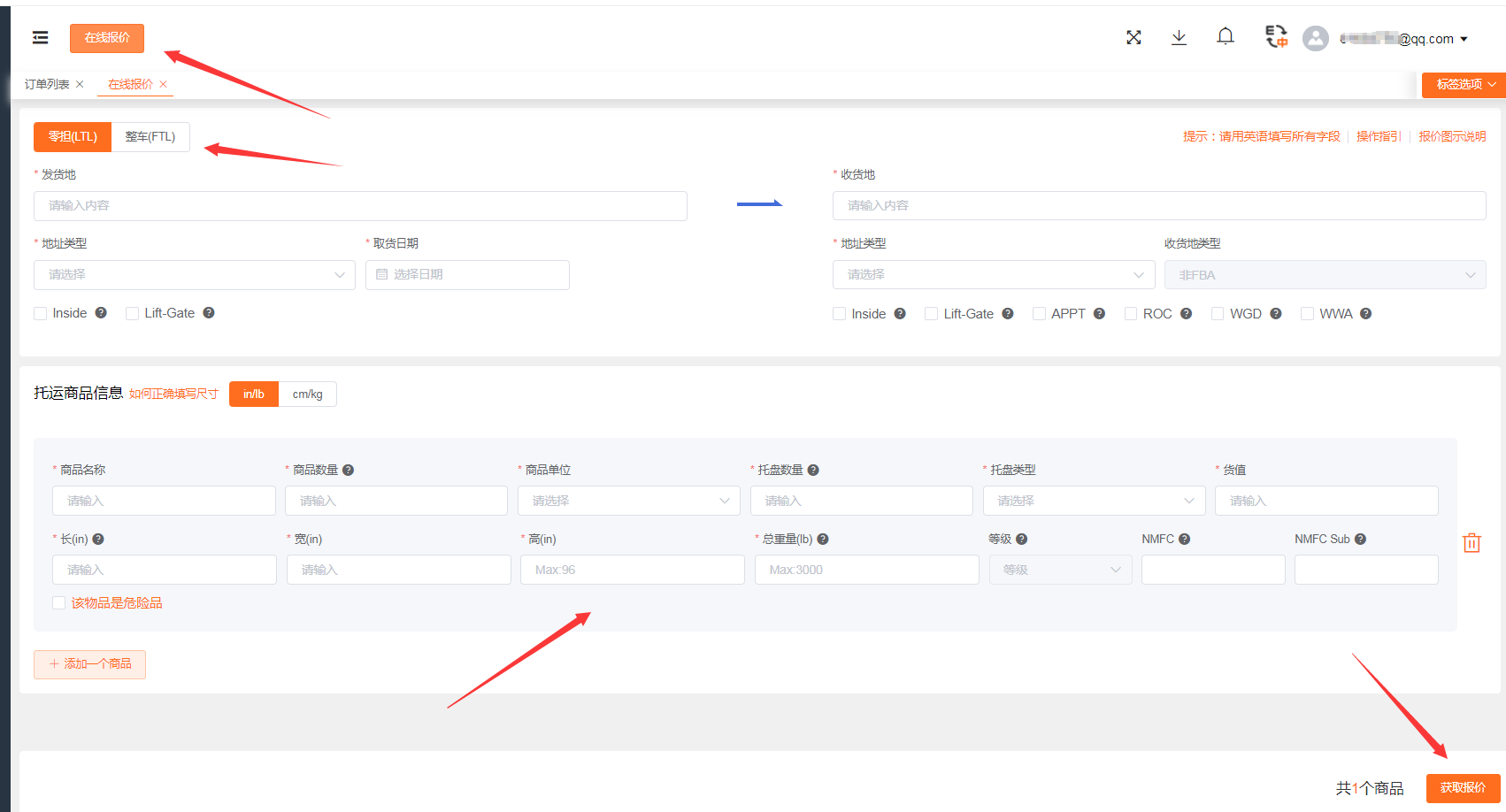Click 添加一个商品 button
The width and height of the screenshot is (1506, 812).
pyautogui.click(x=90, y=664)
